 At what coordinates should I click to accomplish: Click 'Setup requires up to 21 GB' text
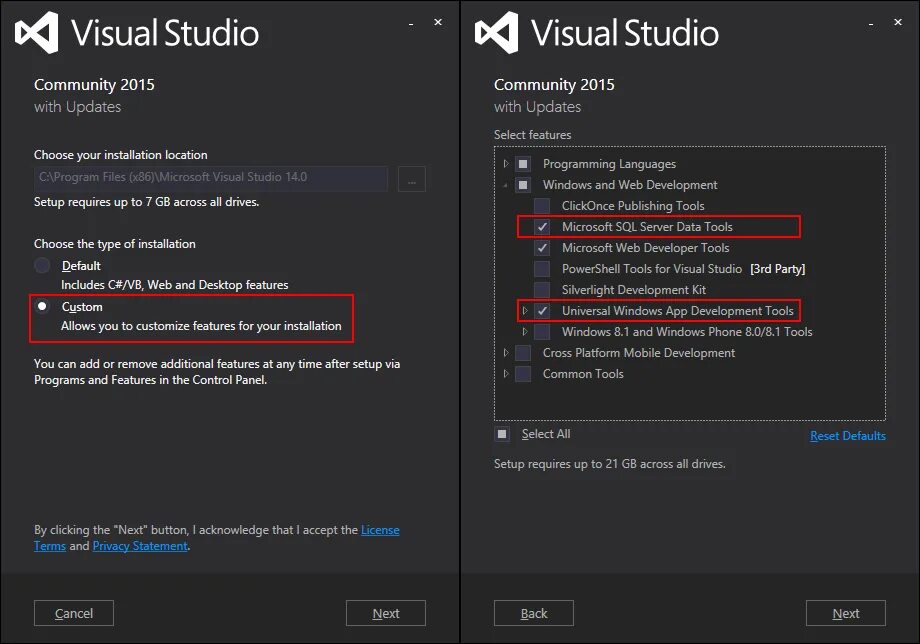pos(610,464)
